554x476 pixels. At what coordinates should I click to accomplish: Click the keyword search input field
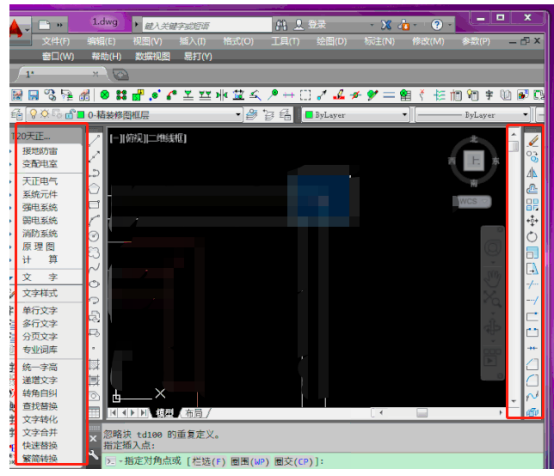207,25
